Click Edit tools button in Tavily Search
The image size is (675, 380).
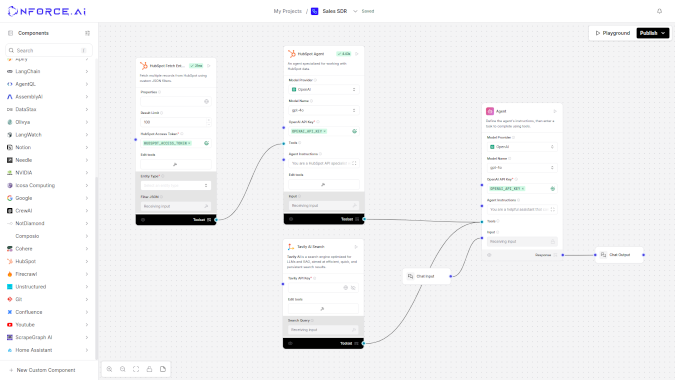pos(323,309)
